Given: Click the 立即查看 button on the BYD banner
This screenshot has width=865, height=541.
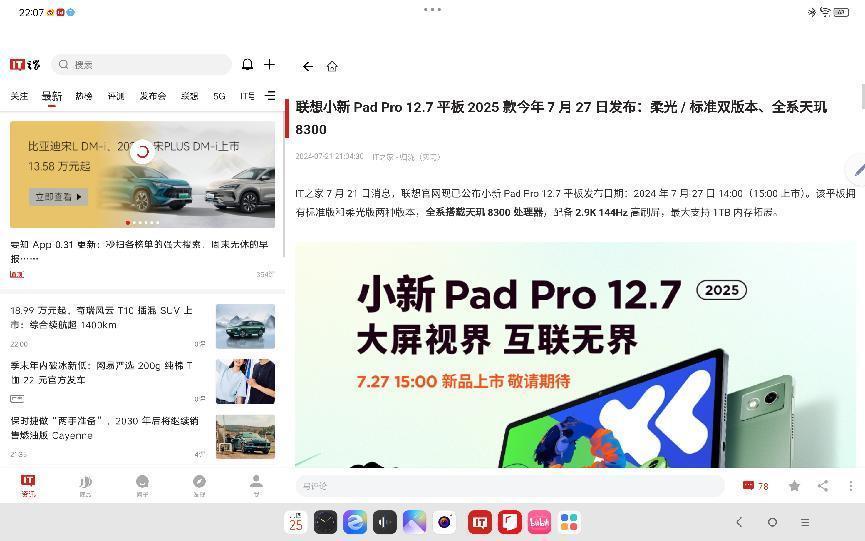Looking at the screenshot, I should pyautogui.click(x=58, y=197).
